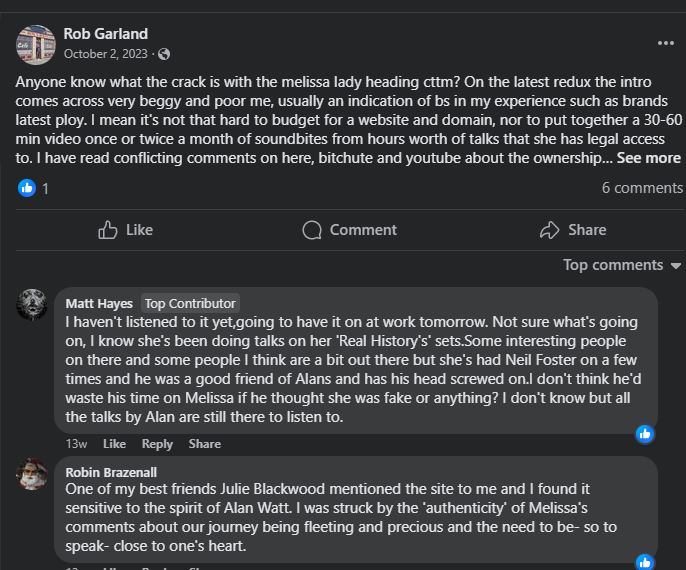
Task: Click like reaction badge on Robin Brazenall comment
Action: pyautogui.click(x=645, y=562)
